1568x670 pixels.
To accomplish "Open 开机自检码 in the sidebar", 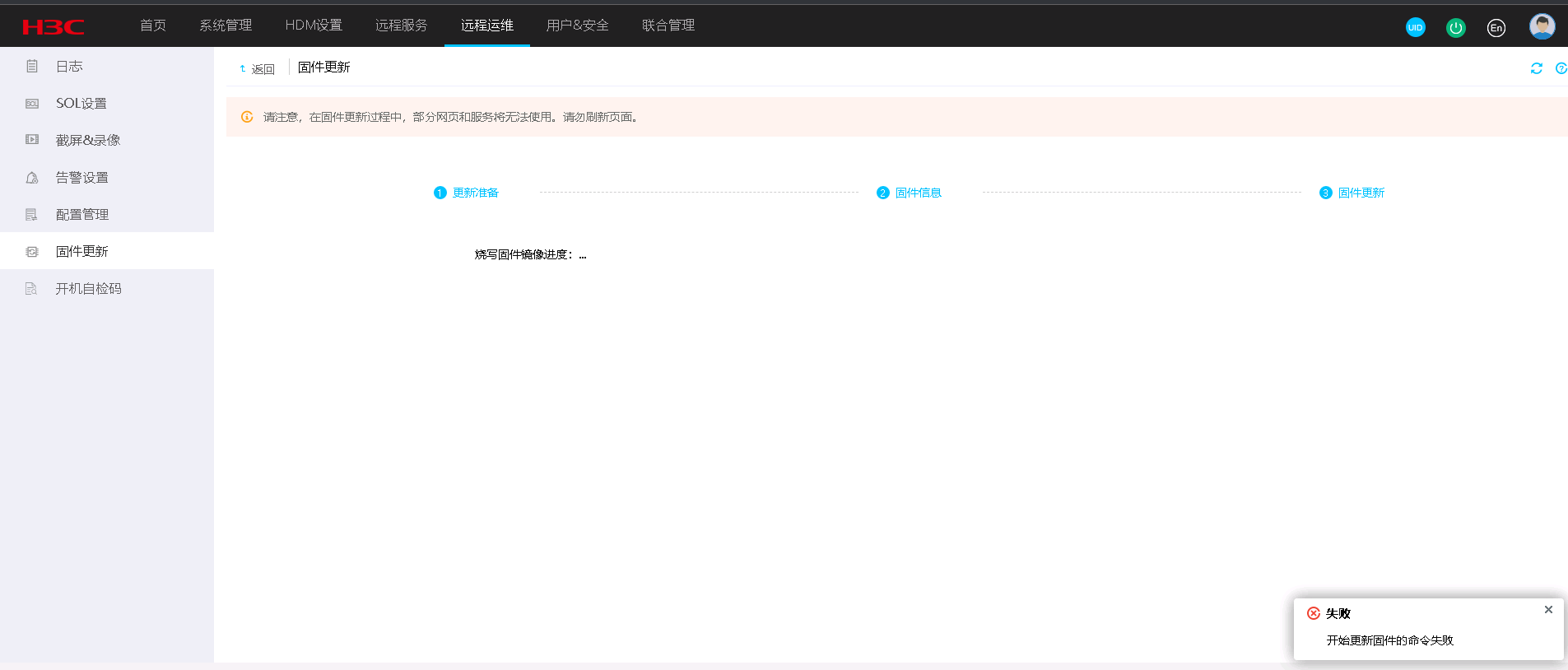I will [107, 288].
